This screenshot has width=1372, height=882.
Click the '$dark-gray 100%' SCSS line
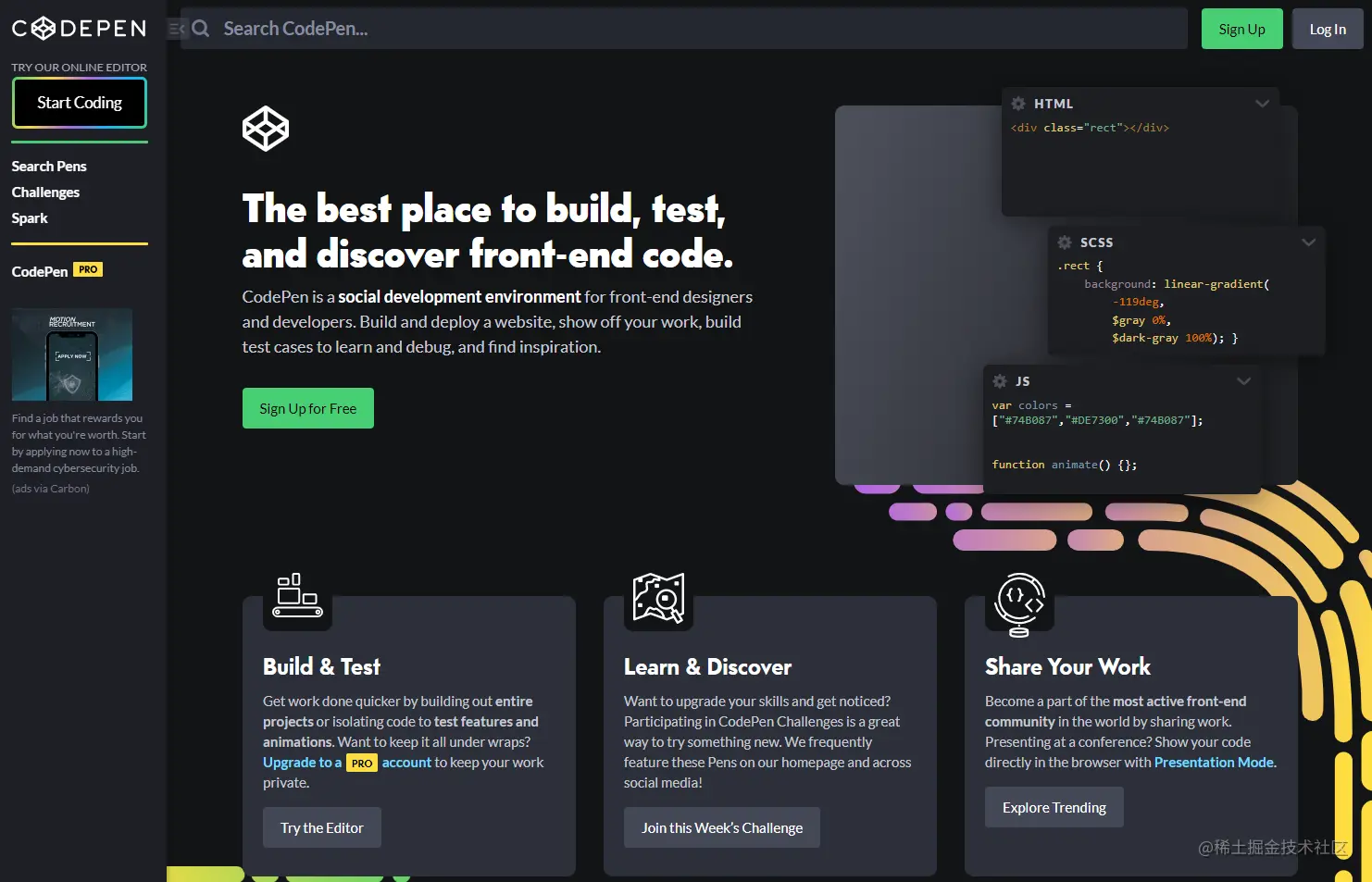pyautogui.click(x=1175, y=338)
